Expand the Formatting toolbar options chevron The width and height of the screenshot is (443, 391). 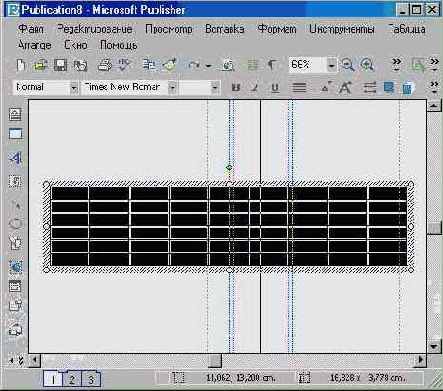pyautogui.click(x=434, y=87)
